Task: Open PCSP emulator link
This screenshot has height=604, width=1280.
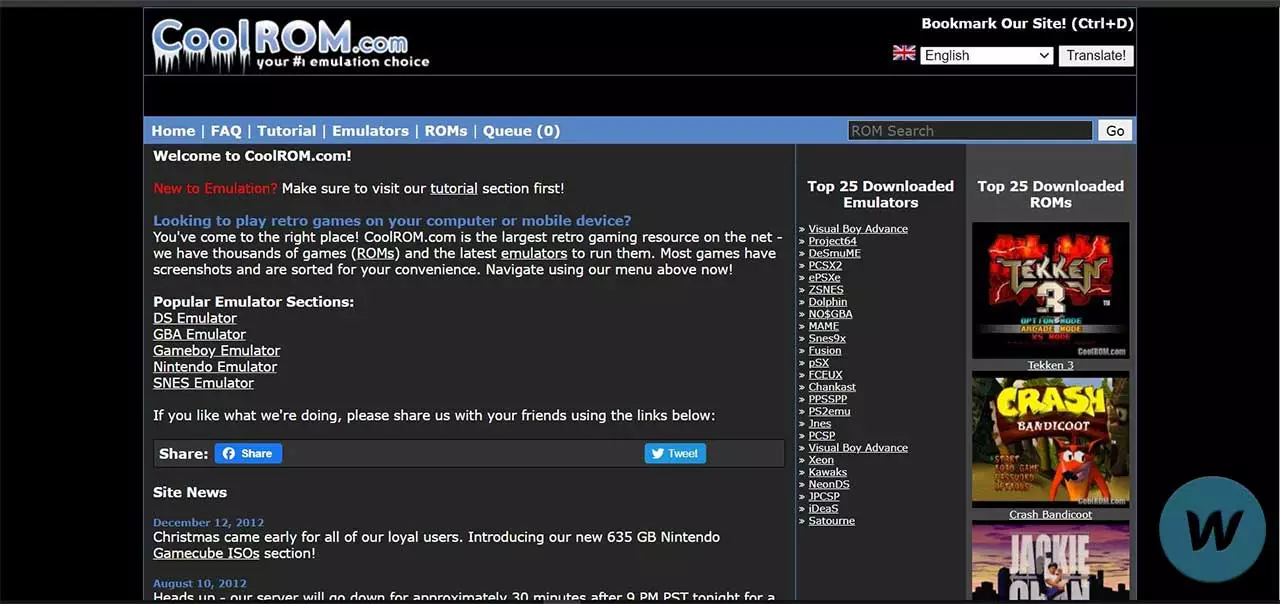Action: click(821, 435)
